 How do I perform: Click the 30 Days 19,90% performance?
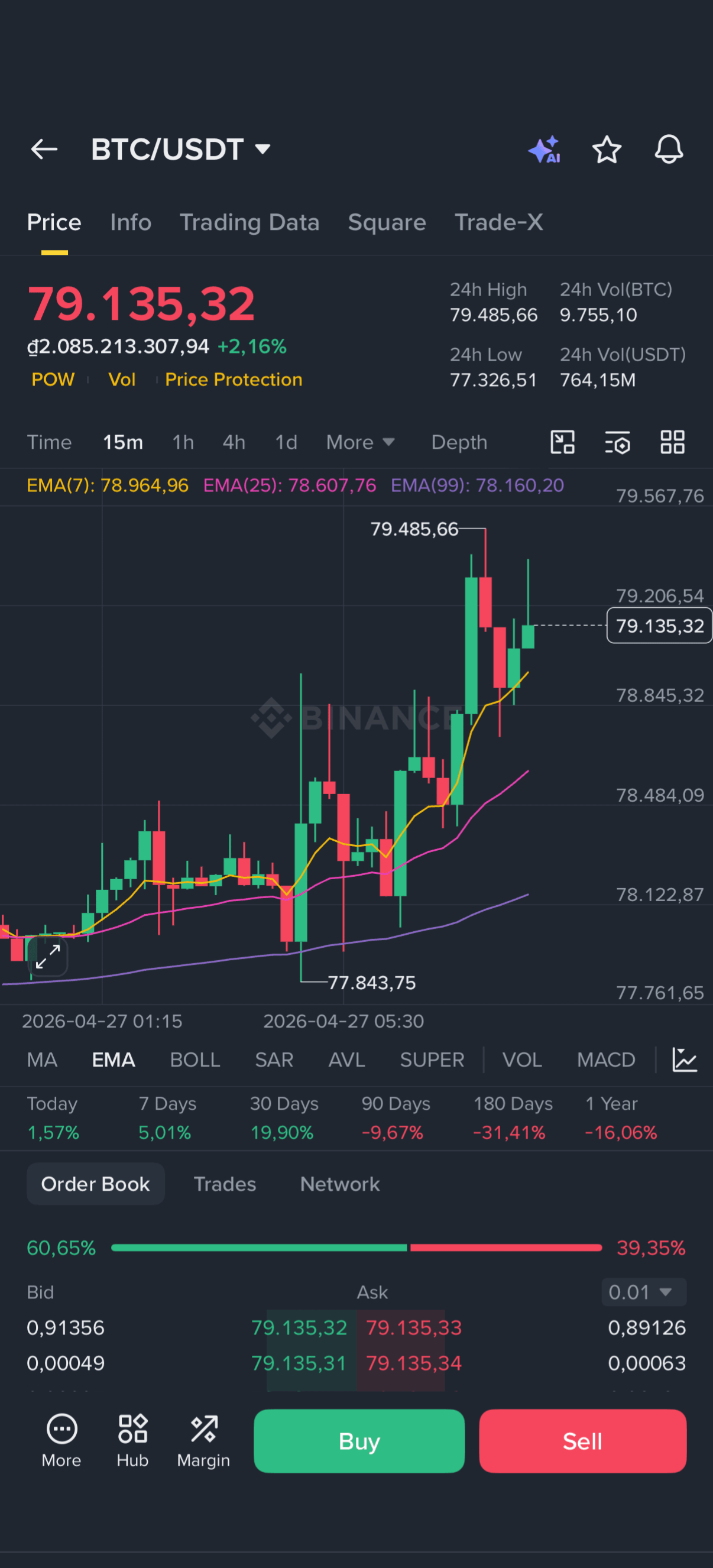[283, 1118]
